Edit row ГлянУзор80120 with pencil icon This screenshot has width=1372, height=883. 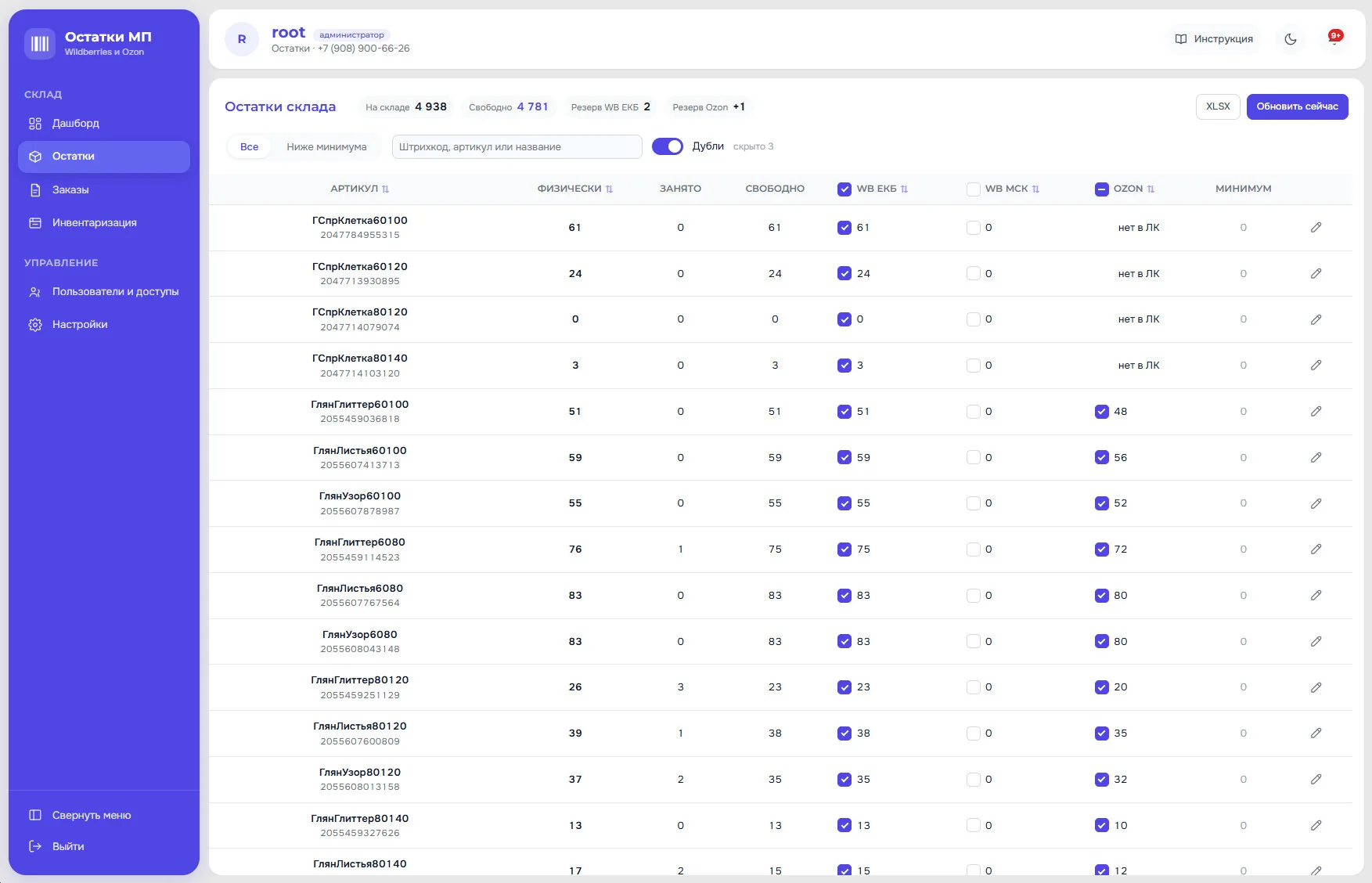click(x=1316, y=780)
